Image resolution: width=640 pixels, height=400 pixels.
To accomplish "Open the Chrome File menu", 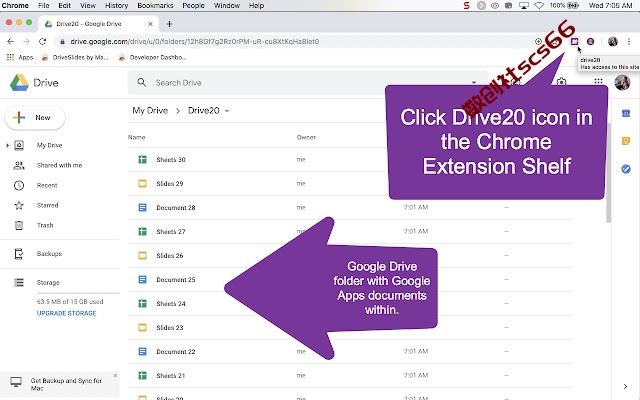I will tap(44, 6).
